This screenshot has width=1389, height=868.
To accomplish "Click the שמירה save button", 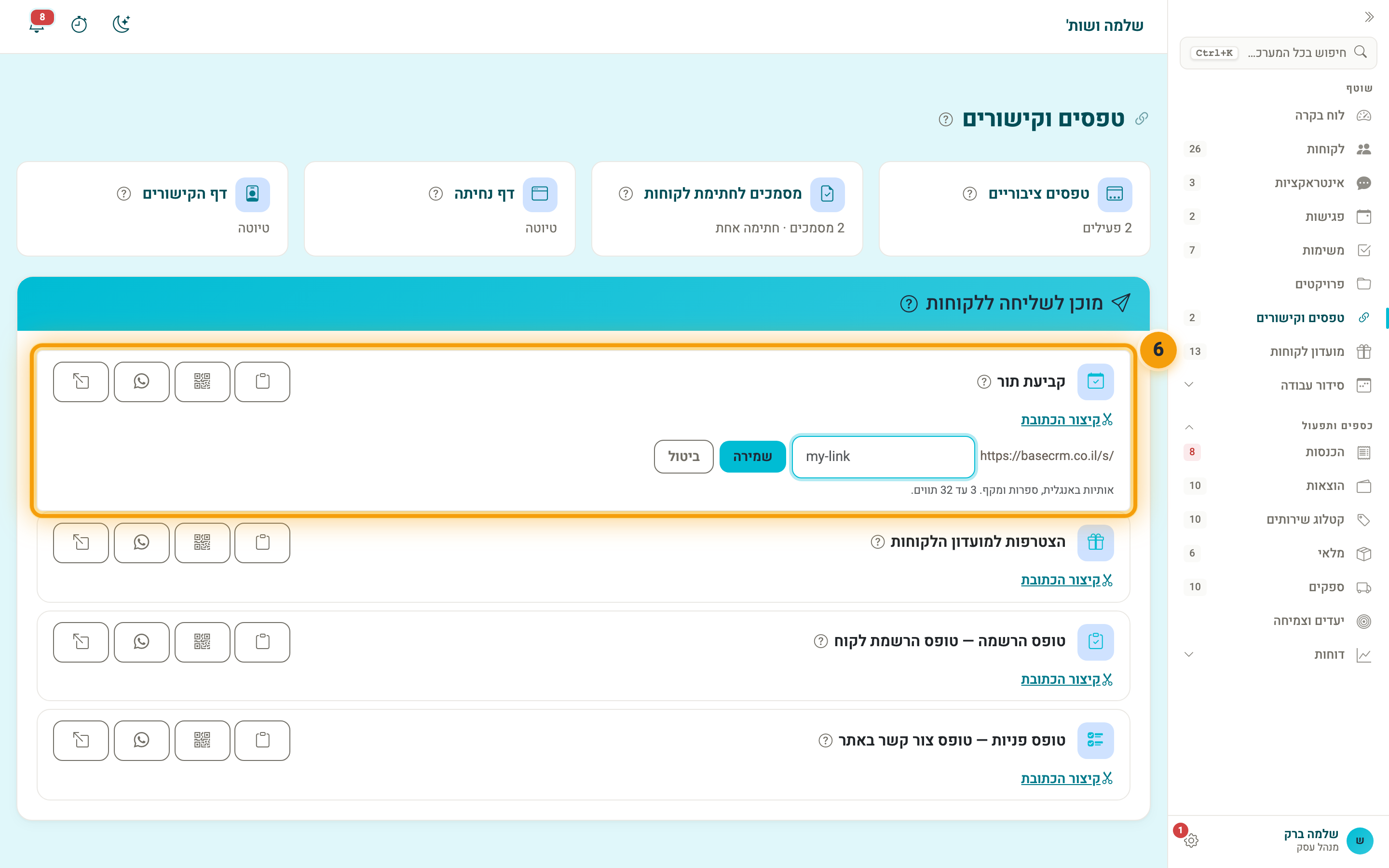I will pos(752,456).
